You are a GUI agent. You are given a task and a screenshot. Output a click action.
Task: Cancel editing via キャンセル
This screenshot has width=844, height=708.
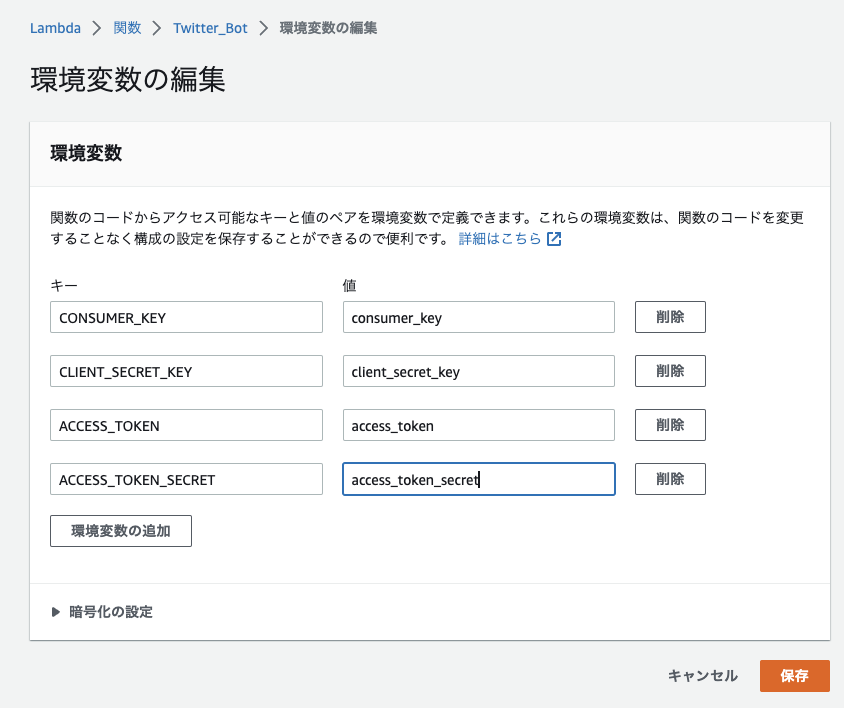click(x=702, y=676)
